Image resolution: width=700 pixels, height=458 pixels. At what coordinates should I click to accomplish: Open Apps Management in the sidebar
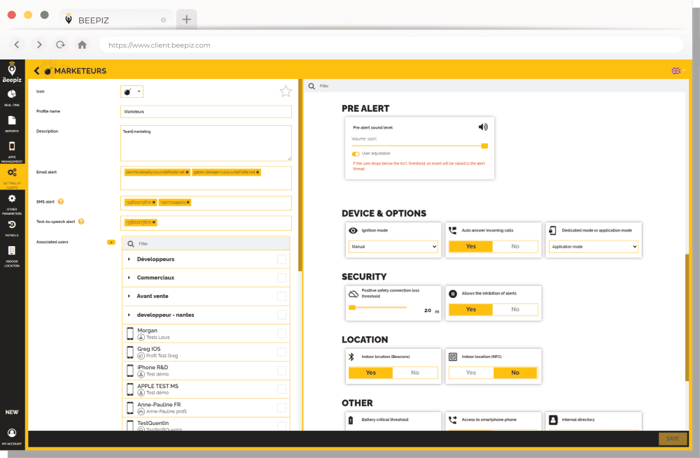12,146
